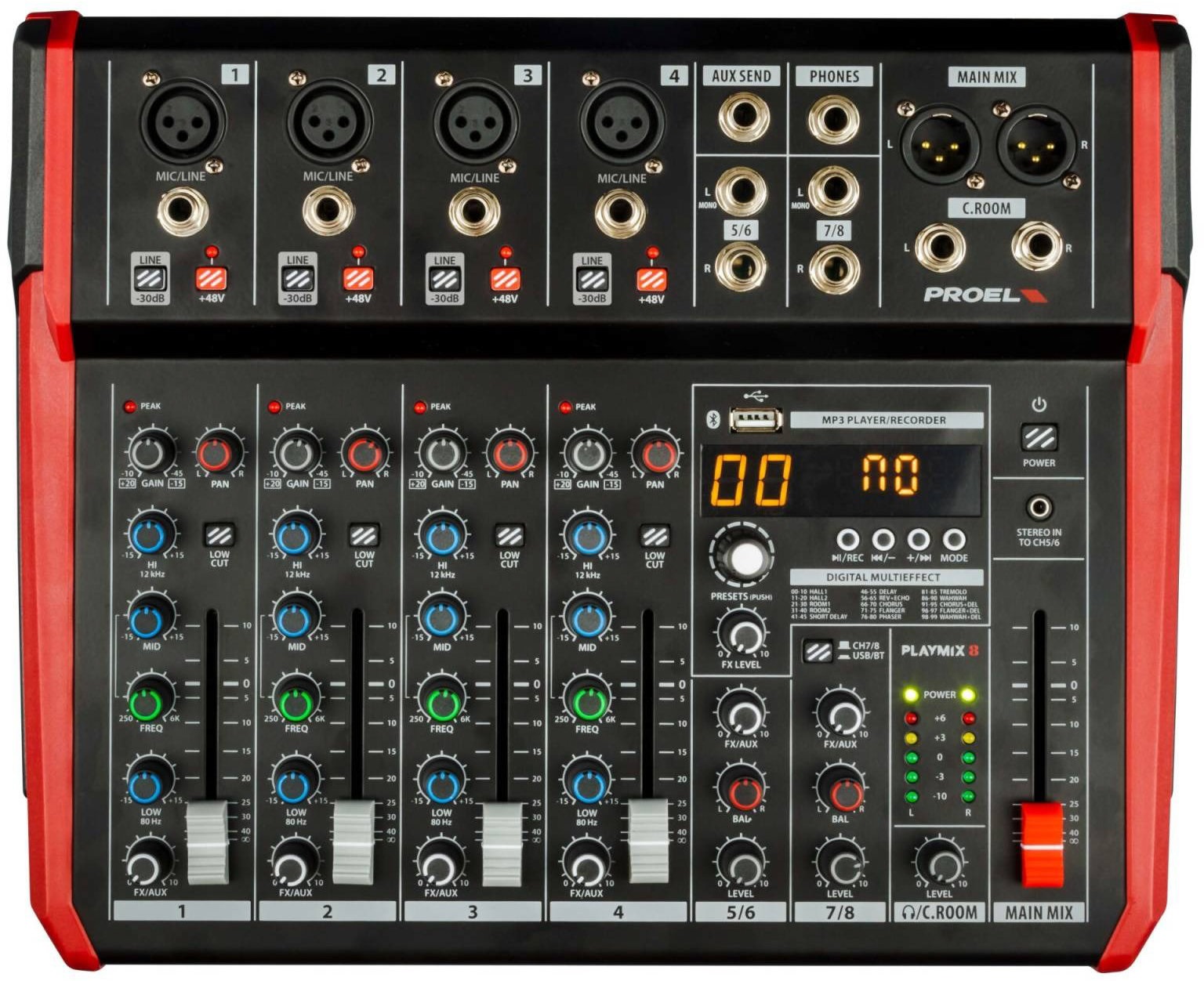Click the channel 1 XLR MIC/LINE input
This screenshot has height=981, width=1204.
tap(183, 121)
